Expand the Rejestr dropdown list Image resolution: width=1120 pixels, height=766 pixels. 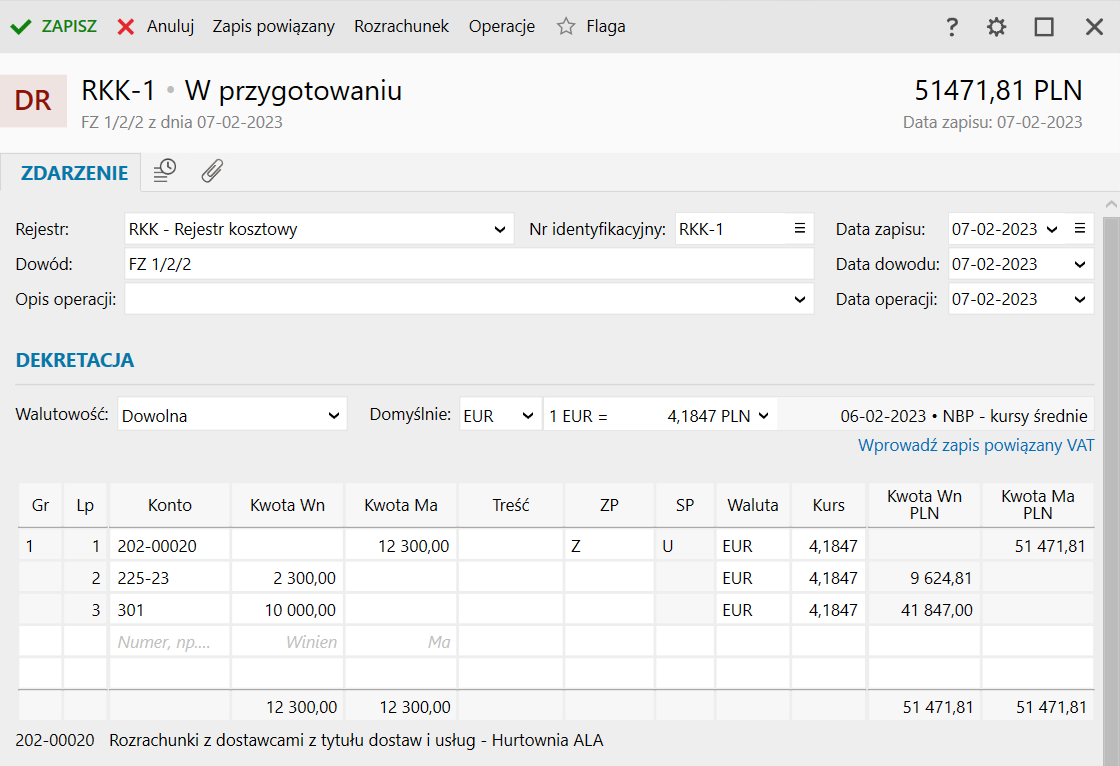click(500, 229)
